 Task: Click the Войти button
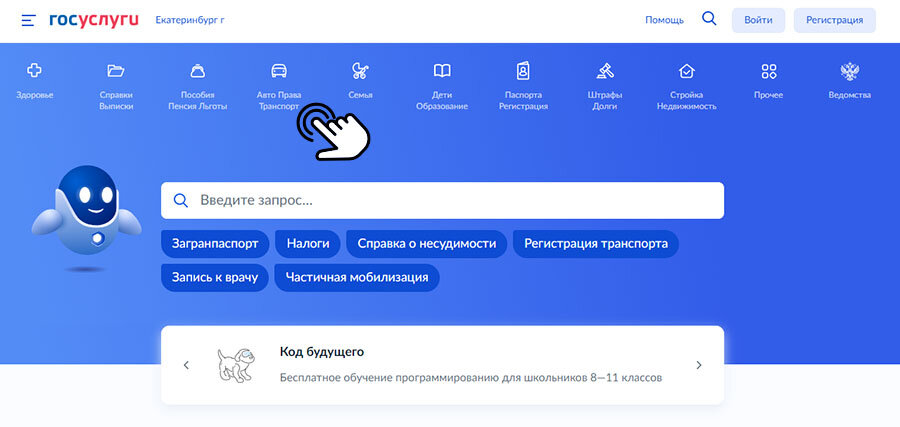click(x=758, y=20)
